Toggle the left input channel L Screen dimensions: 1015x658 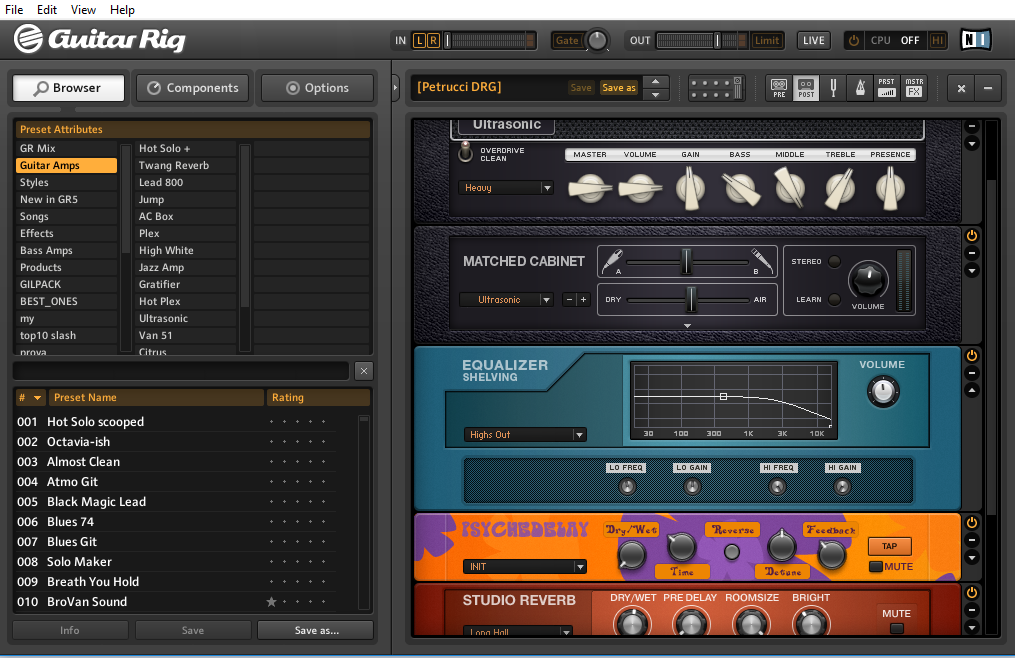[x=419, y=40]
